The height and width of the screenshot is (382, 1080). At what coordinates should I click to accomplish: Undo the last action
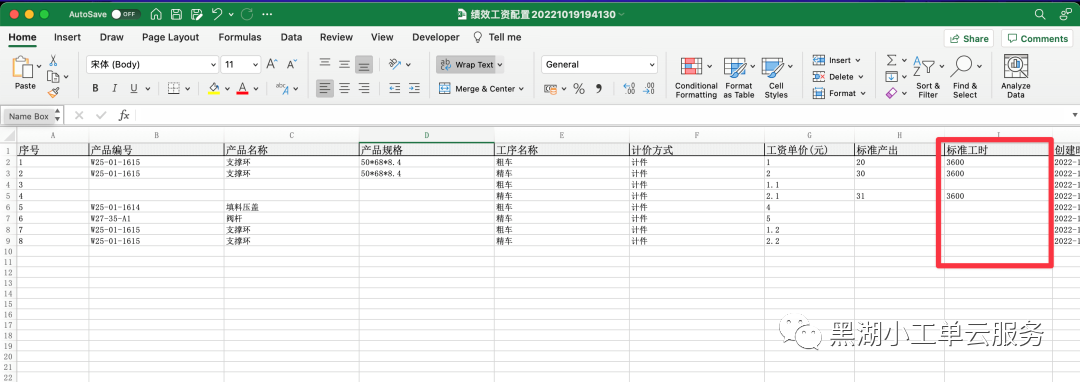217,14
